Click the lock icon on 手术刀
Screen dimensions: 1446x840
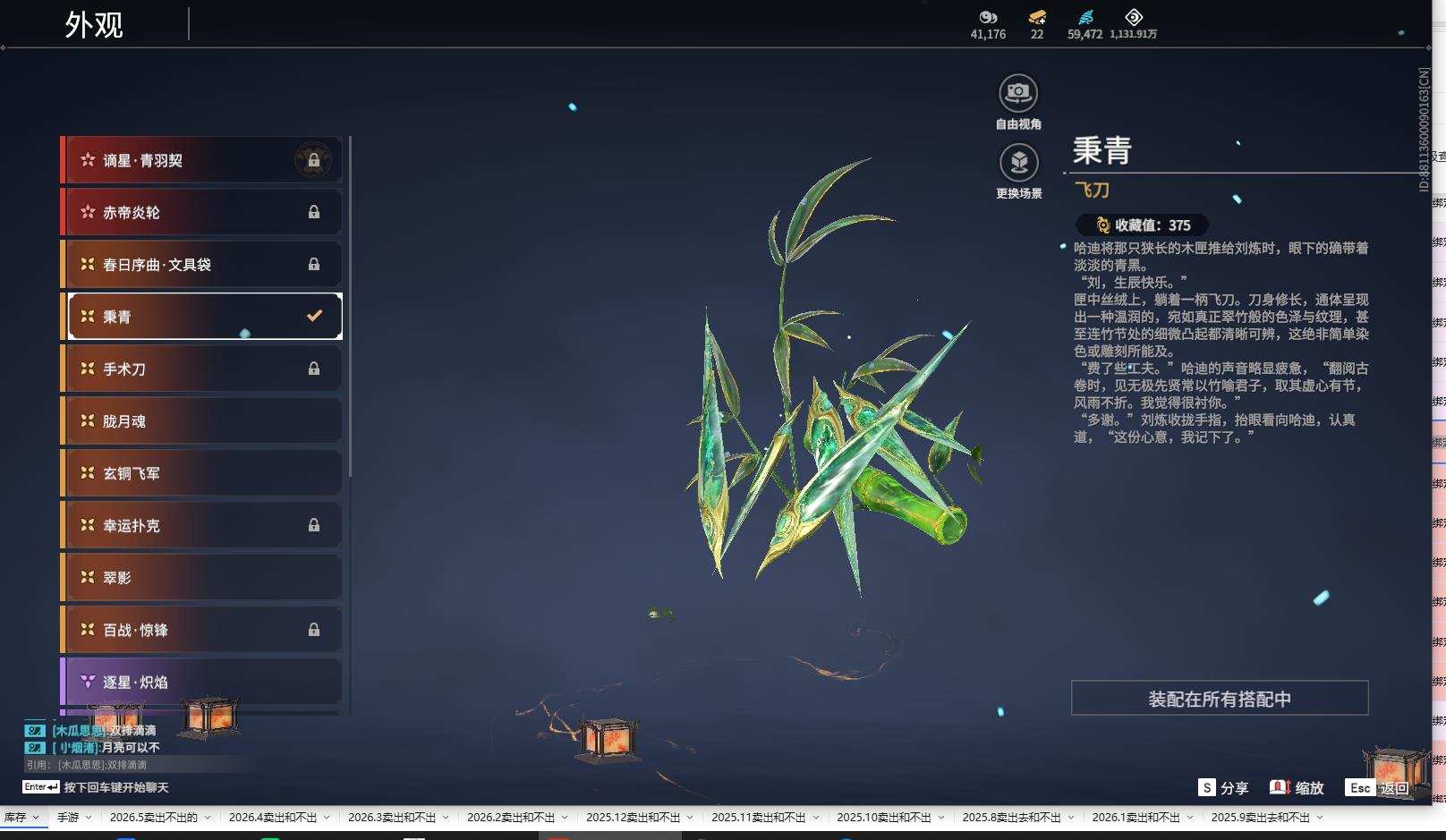[314, 369]
